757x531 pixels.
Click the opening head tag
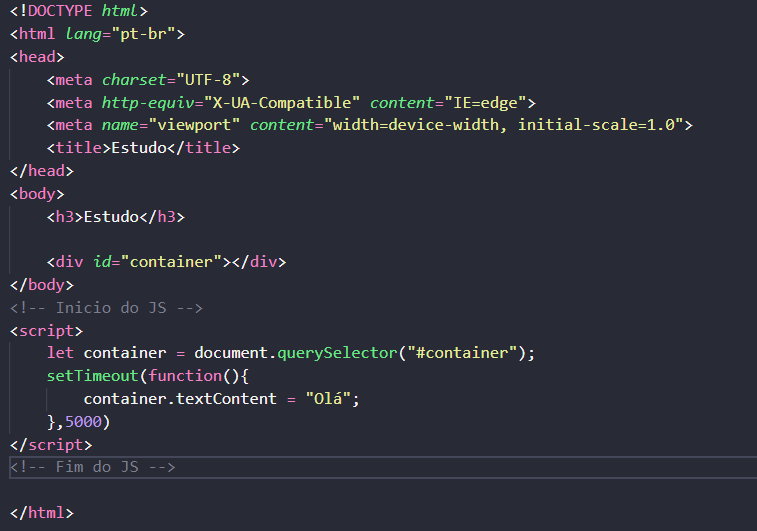pos(37,57)
